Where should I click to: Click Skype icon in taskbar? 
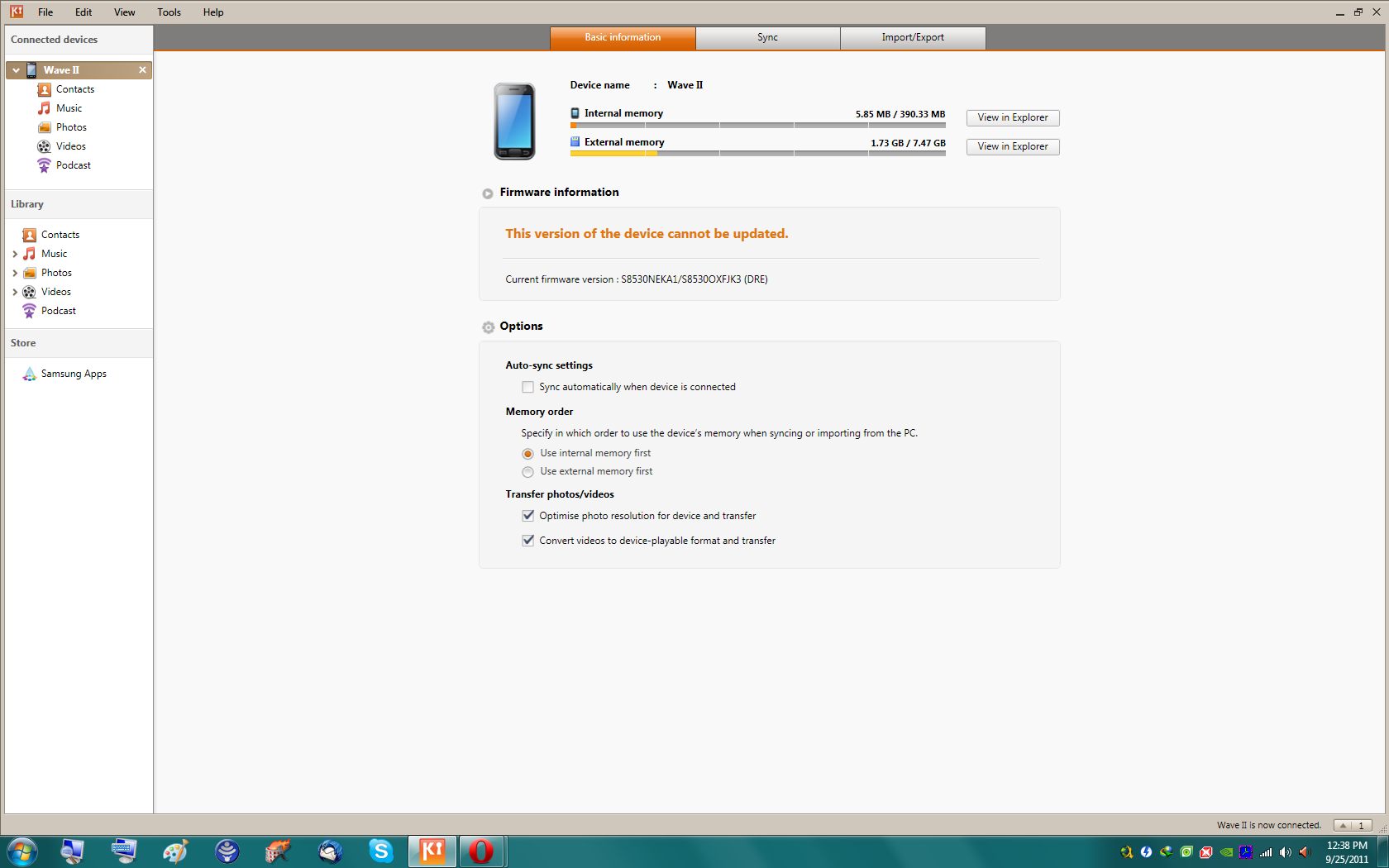[x=381, y=851]
